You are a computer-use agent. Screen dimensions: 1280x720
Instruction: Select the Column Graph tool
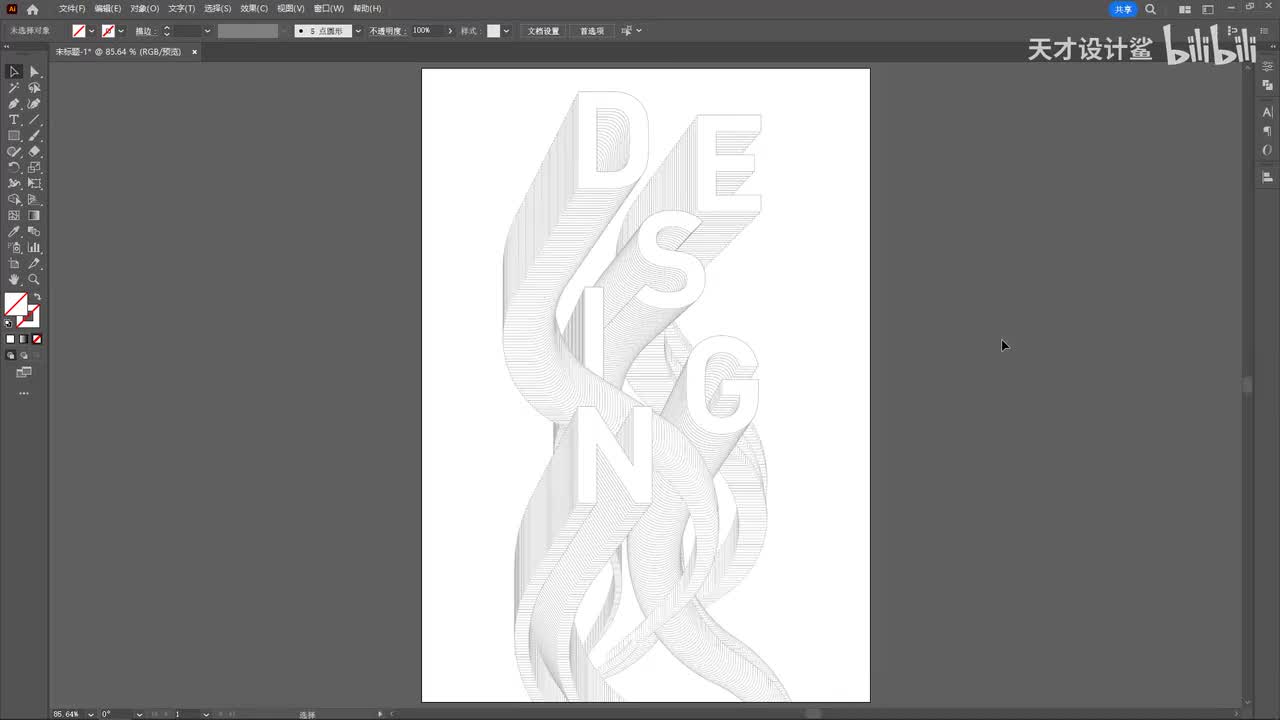click(34, 248)
